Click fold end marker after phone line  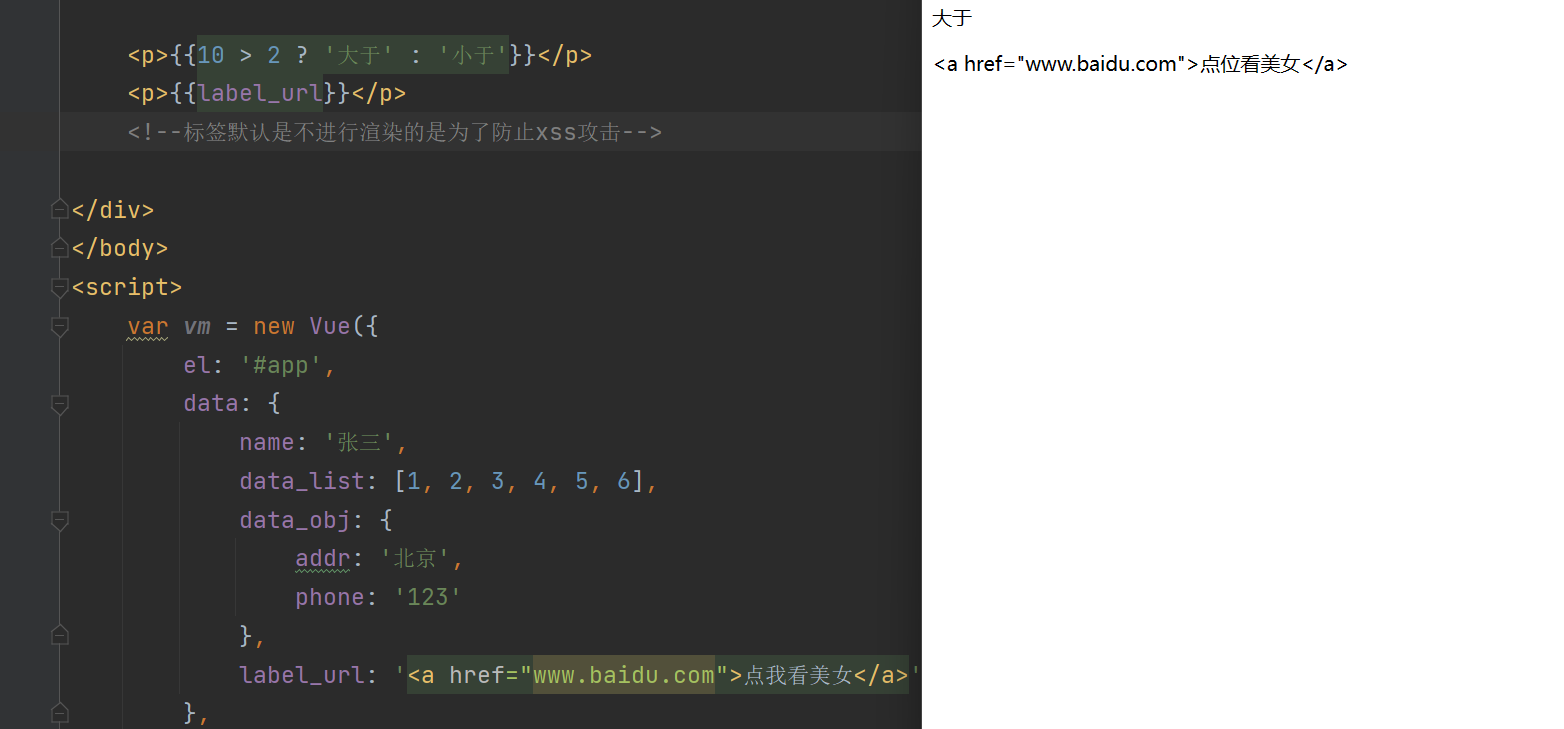[x=60, y=636]
